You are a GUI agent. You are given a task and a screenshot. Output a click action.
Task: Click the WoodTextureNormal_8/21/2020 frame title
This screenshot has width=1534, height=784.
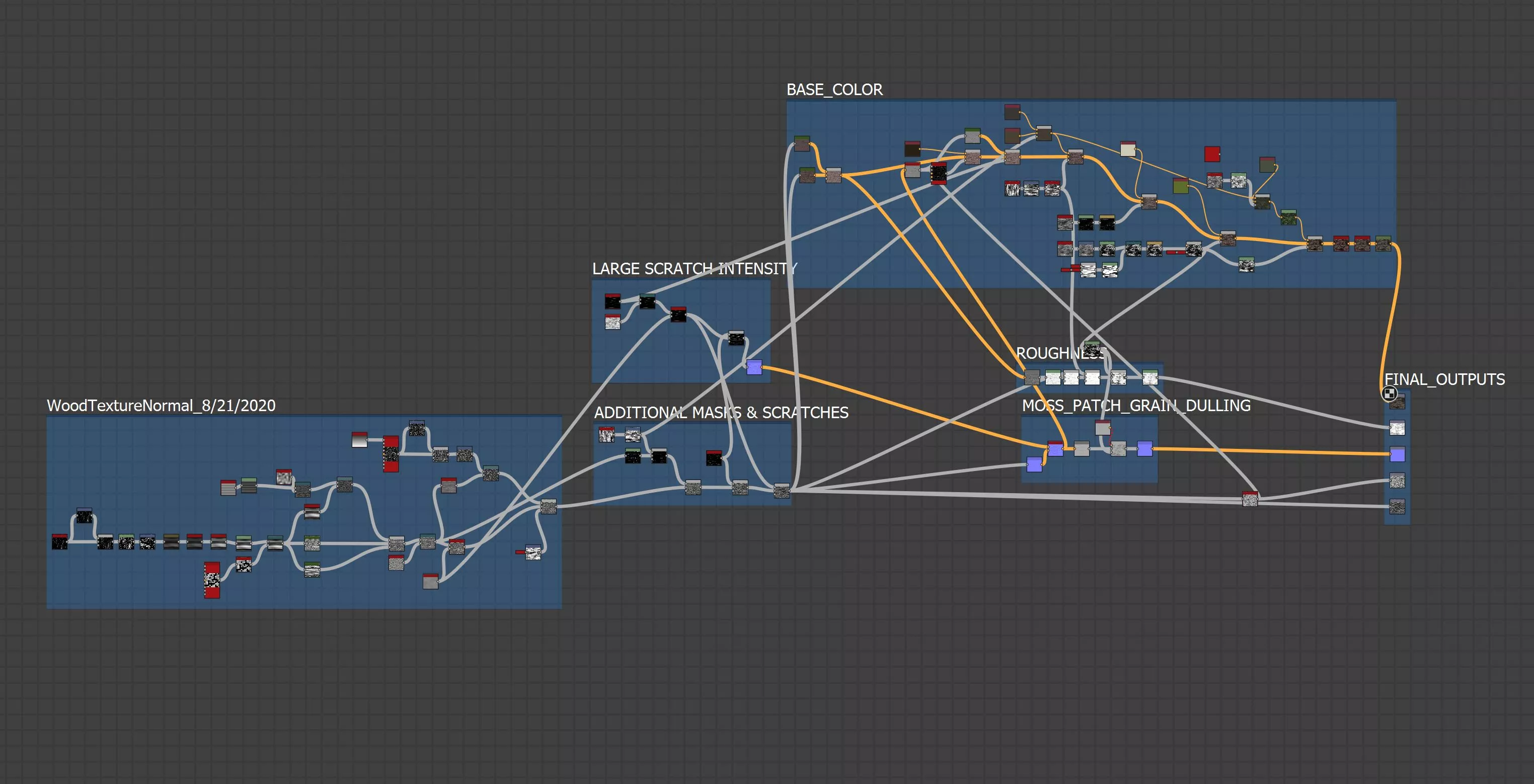[x=161, y=406]
